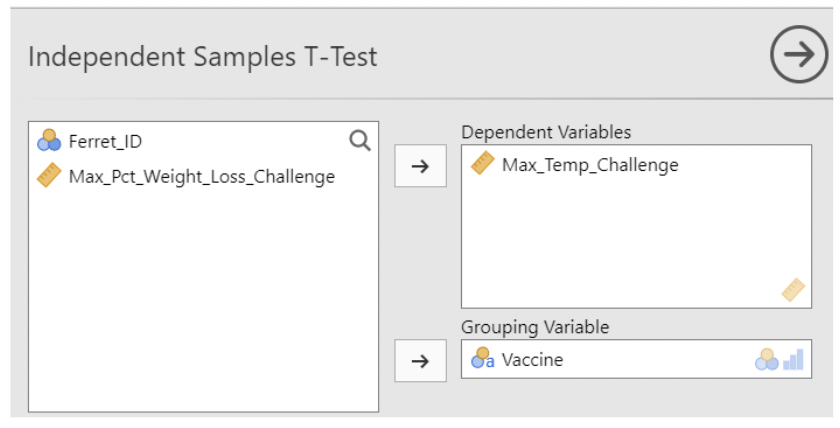This screenshot has height=428, width=840.
Task: Select the Ferret_ID variable
Action: (x=105, y=142)
